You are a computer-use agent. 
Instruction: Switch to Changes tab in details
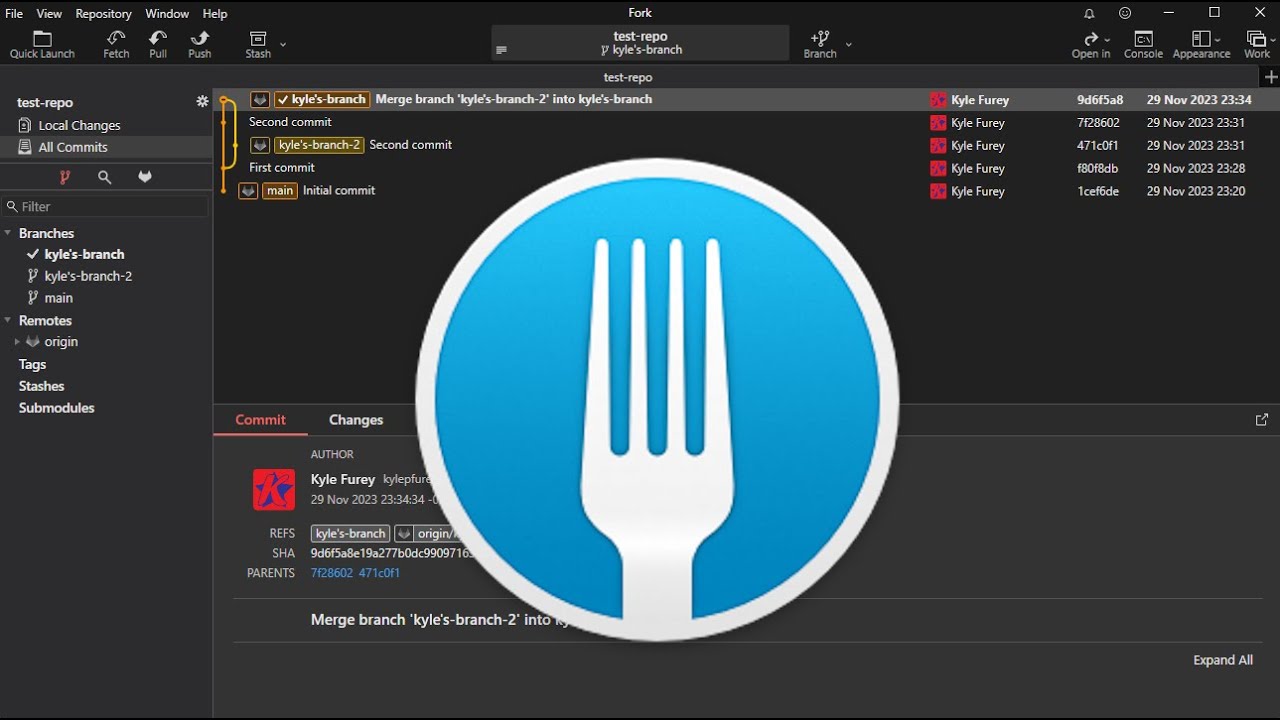(x=356, y=420)
